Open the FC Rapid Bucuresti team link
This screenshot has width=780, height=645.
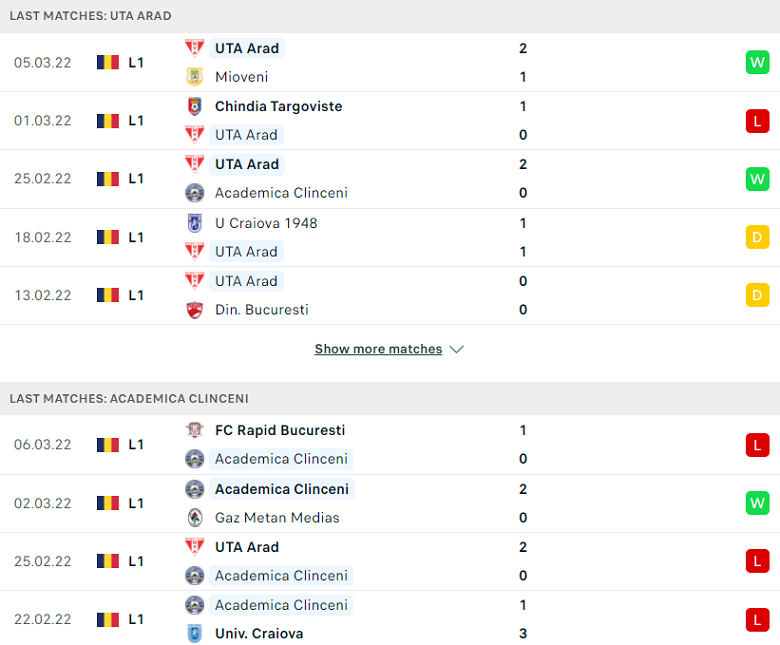point(280,430)
